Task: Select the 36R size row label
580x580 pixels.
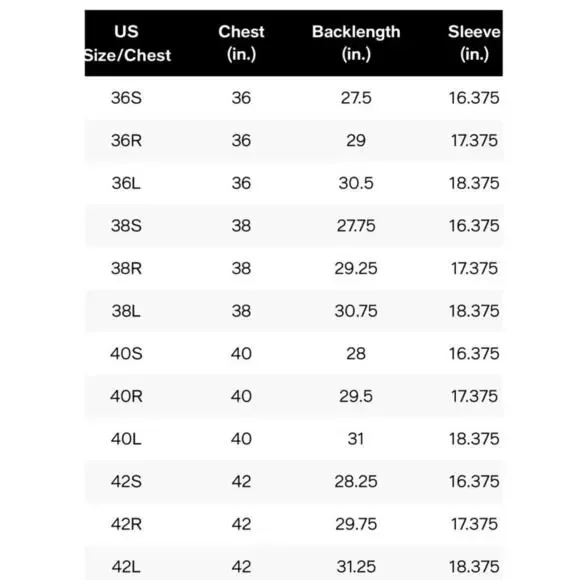Action: pyautogui.click(x=126, y=141)
